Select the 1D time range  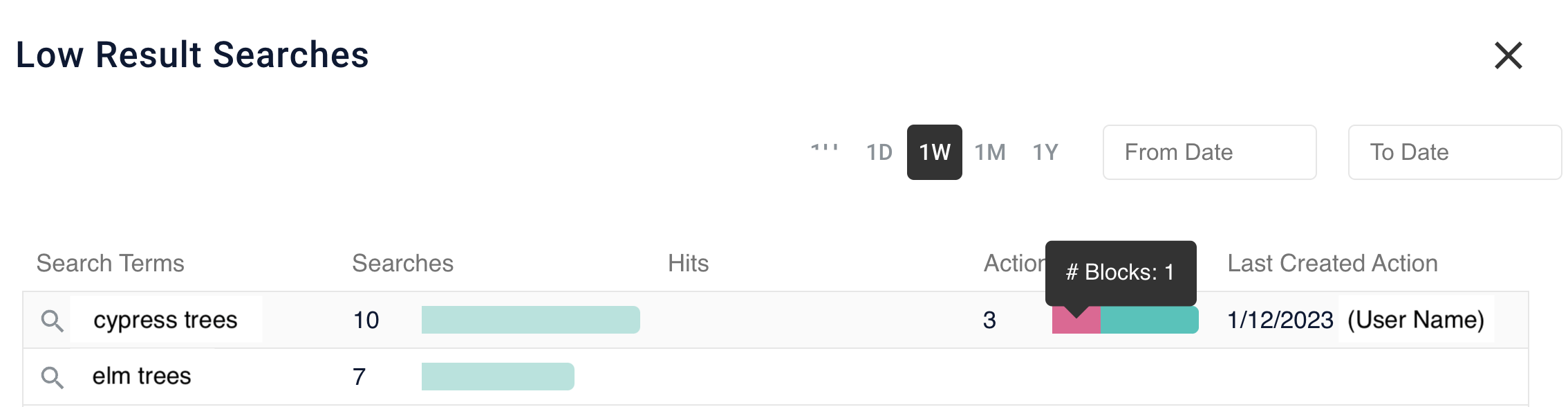[x=879, y=152]
